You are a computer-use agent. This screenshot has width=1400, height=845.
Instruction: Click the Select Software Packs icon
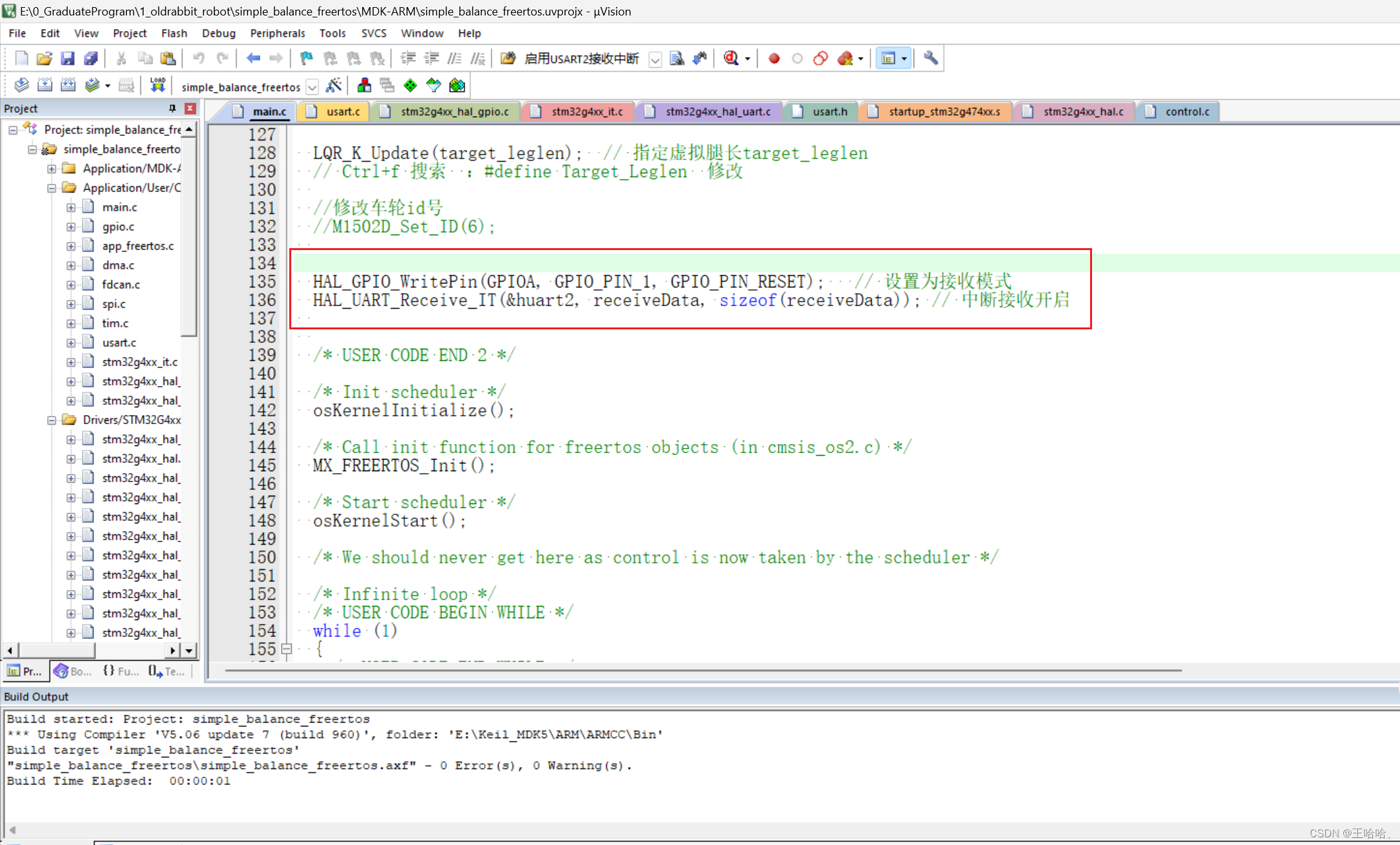click(434, 86)
